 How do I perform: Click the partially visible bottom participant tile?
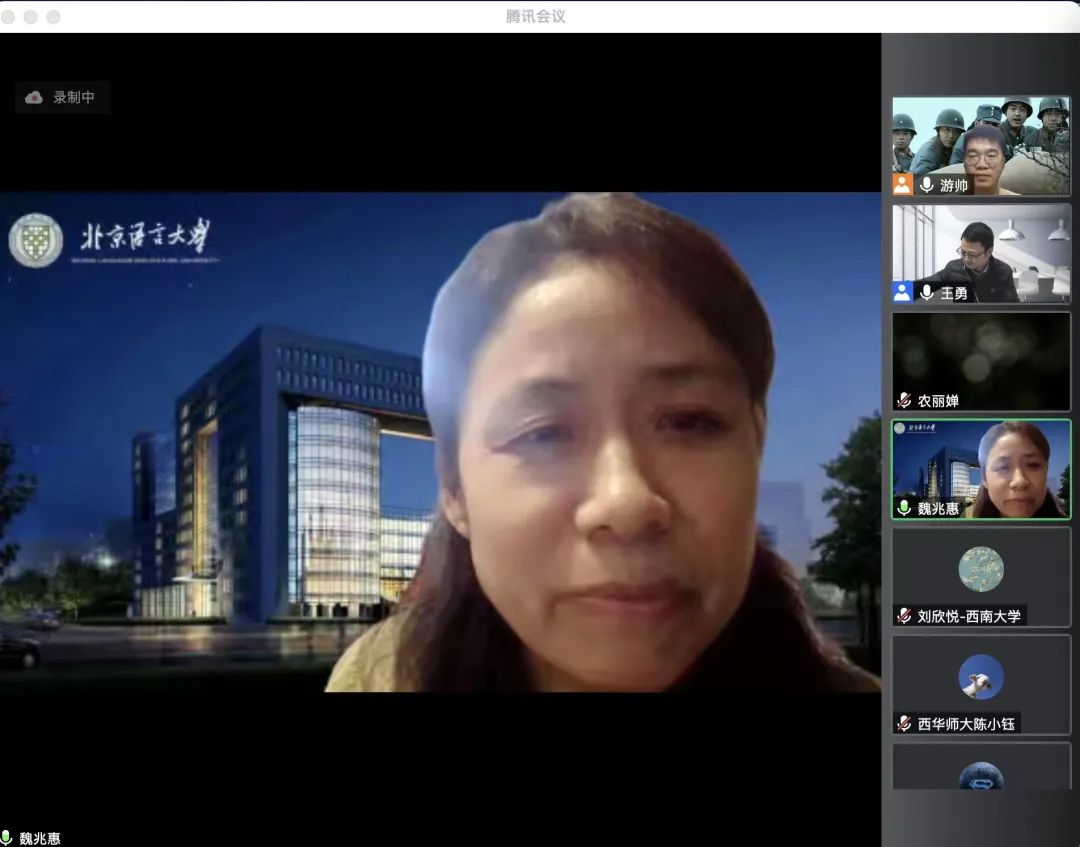coord(980,768)
